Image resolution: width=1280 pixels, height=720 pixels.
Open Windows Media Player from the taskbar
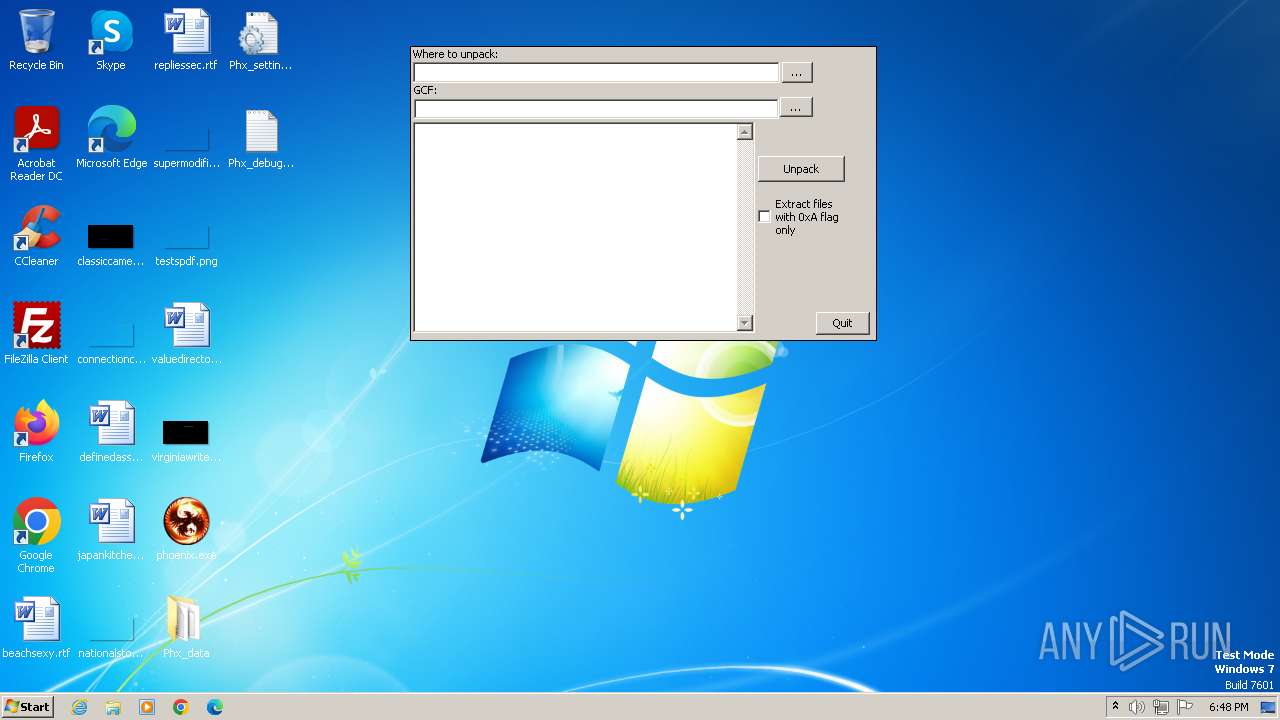(x=147, y=707)
